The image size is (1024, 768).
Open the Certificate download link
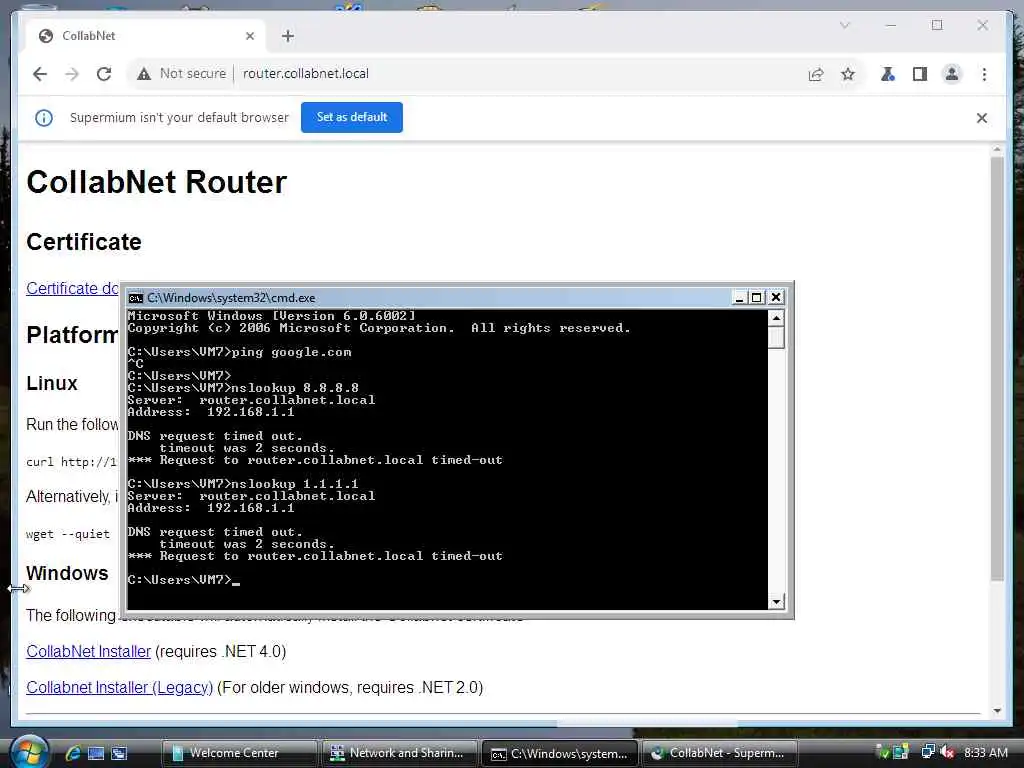[72, 289]
